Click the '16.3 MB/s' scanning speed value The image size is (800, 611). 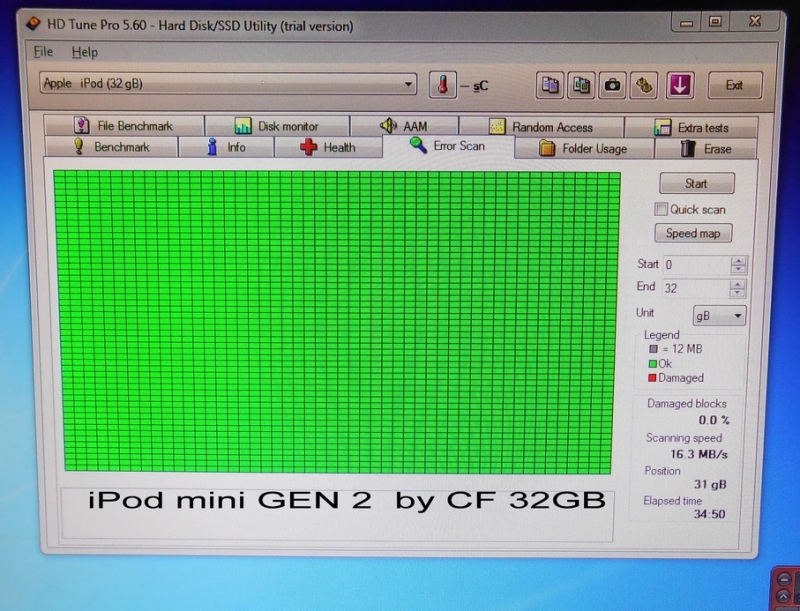click(x=698, y=454)
